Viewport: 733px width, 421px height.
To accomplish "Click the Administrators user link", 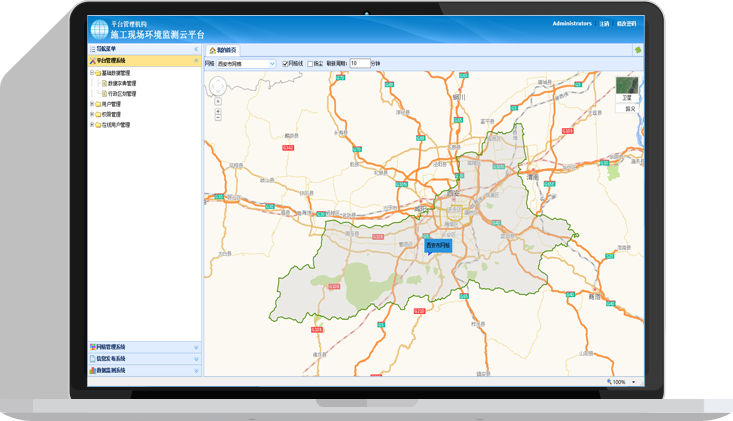I will [x=572, y=23].
